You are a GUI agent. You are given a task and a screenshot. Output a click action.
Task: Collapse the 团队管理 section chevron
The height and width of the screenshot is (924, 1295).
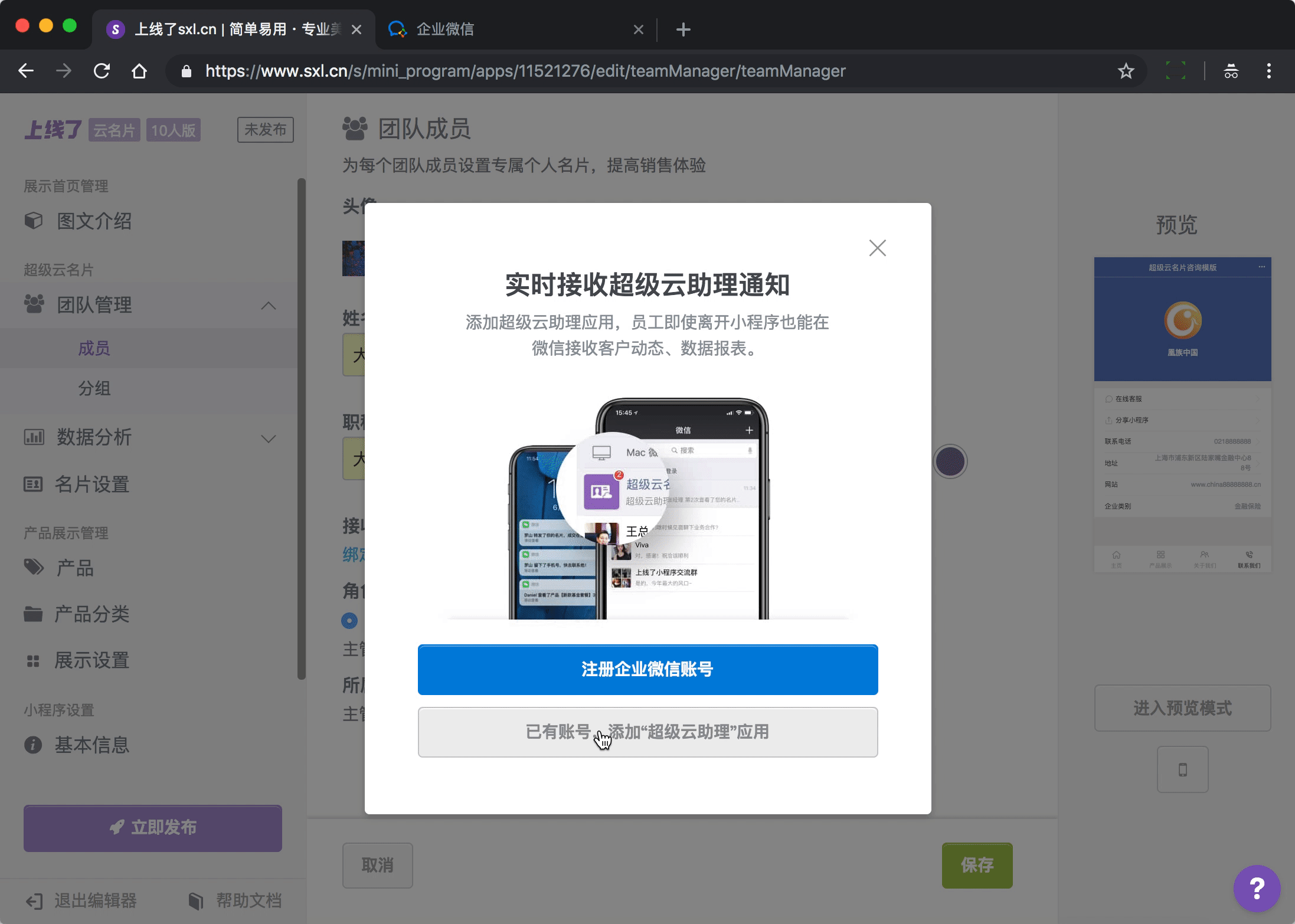pyautogui.click(x=269, y=305)
